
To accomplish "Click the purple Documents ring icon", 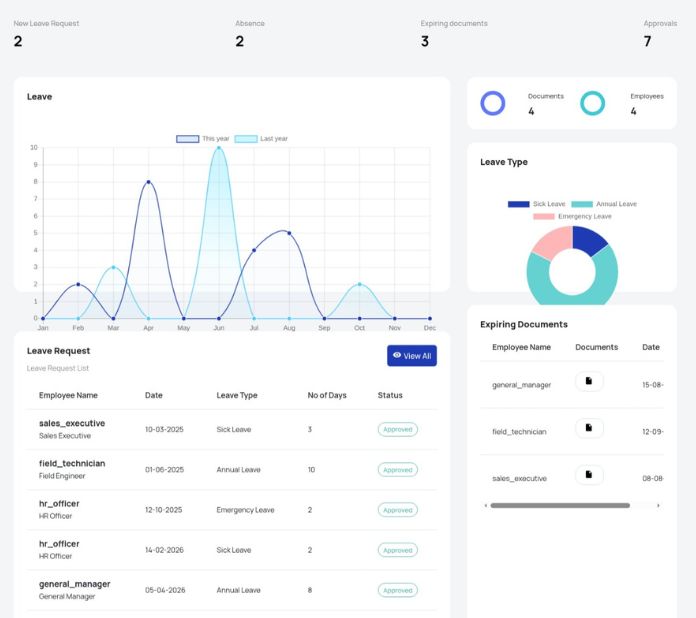I will (x=493, y=103).
